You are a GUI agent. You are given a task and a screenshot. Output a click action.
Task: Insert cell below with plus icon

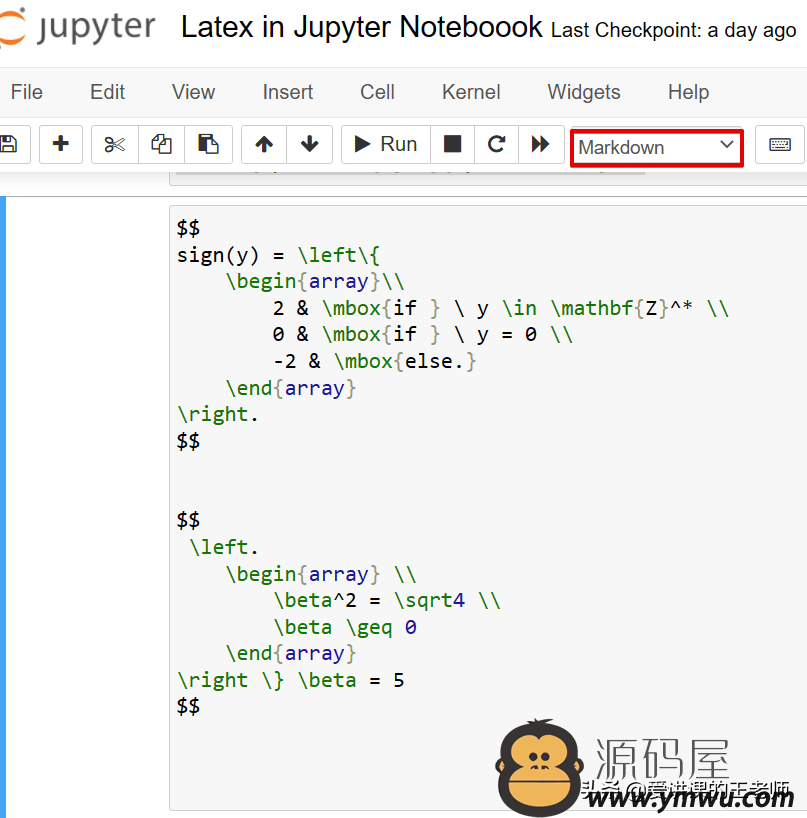click(x=61, y=144)
